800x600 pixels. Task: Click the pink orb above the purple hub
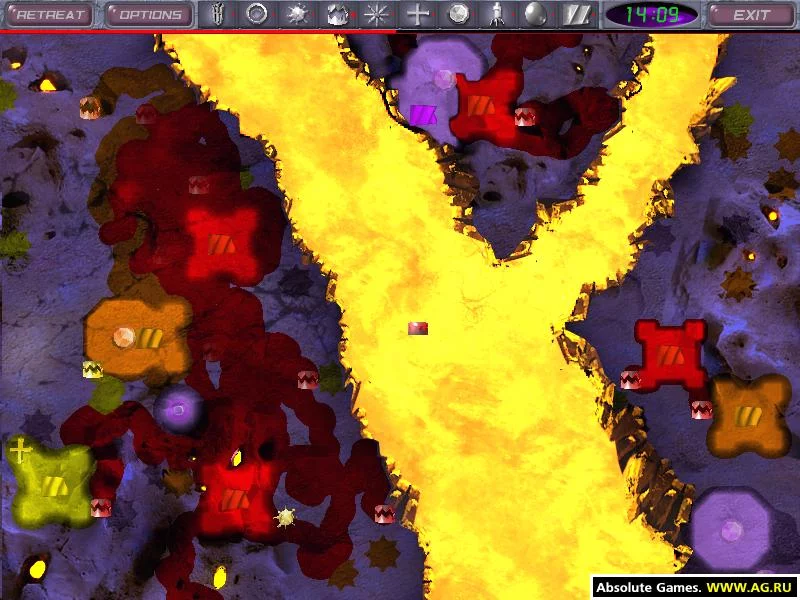[x=443, y=79]
